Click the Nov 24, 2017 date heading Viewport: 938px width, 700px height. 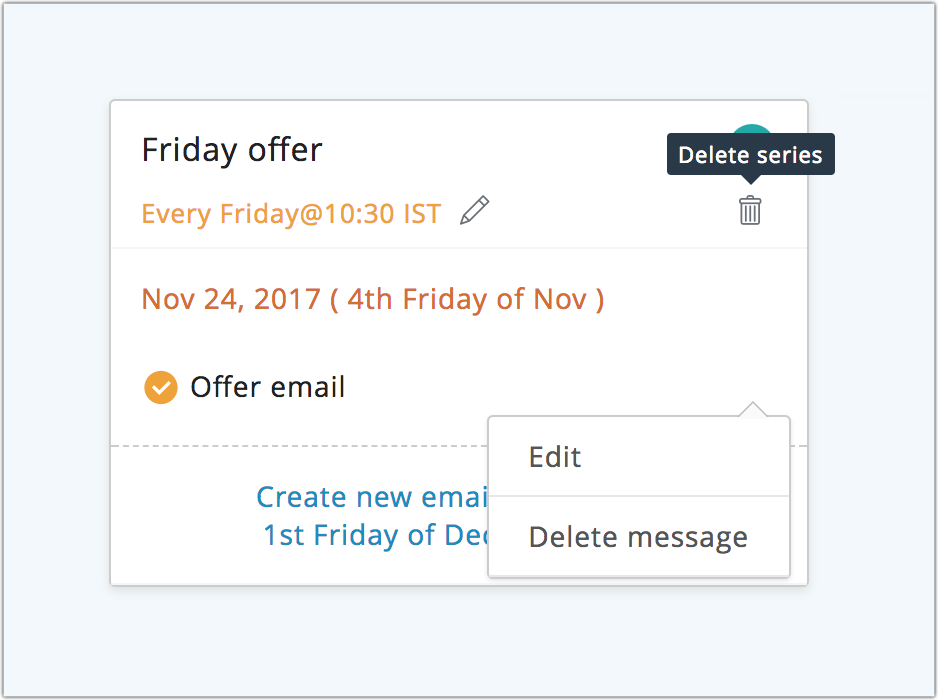(x=231, y=299)
